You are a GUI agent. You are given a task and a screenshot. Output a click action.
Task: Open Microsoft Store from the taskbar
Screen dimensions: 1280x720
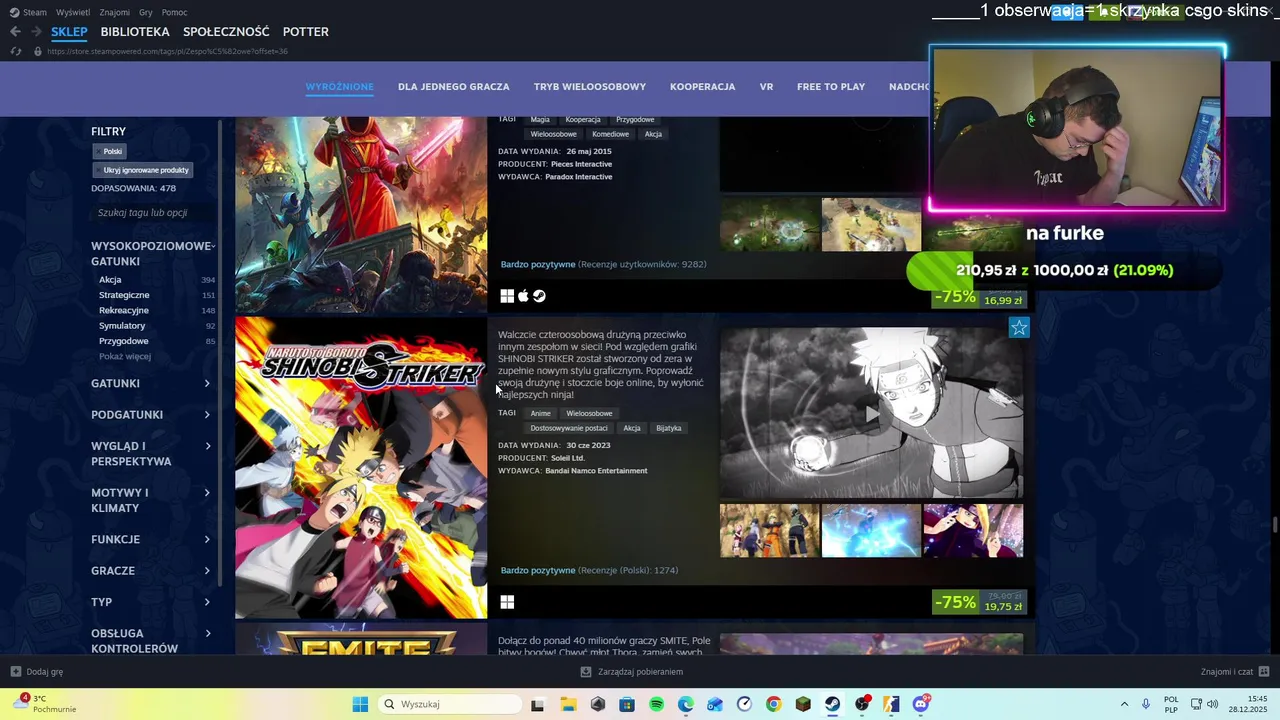point(627,704)
